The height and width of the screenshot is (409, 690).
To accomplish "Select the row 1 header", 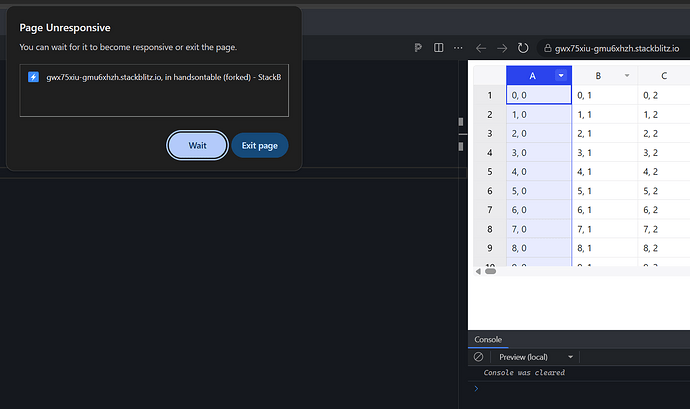I will click(490, 95).
